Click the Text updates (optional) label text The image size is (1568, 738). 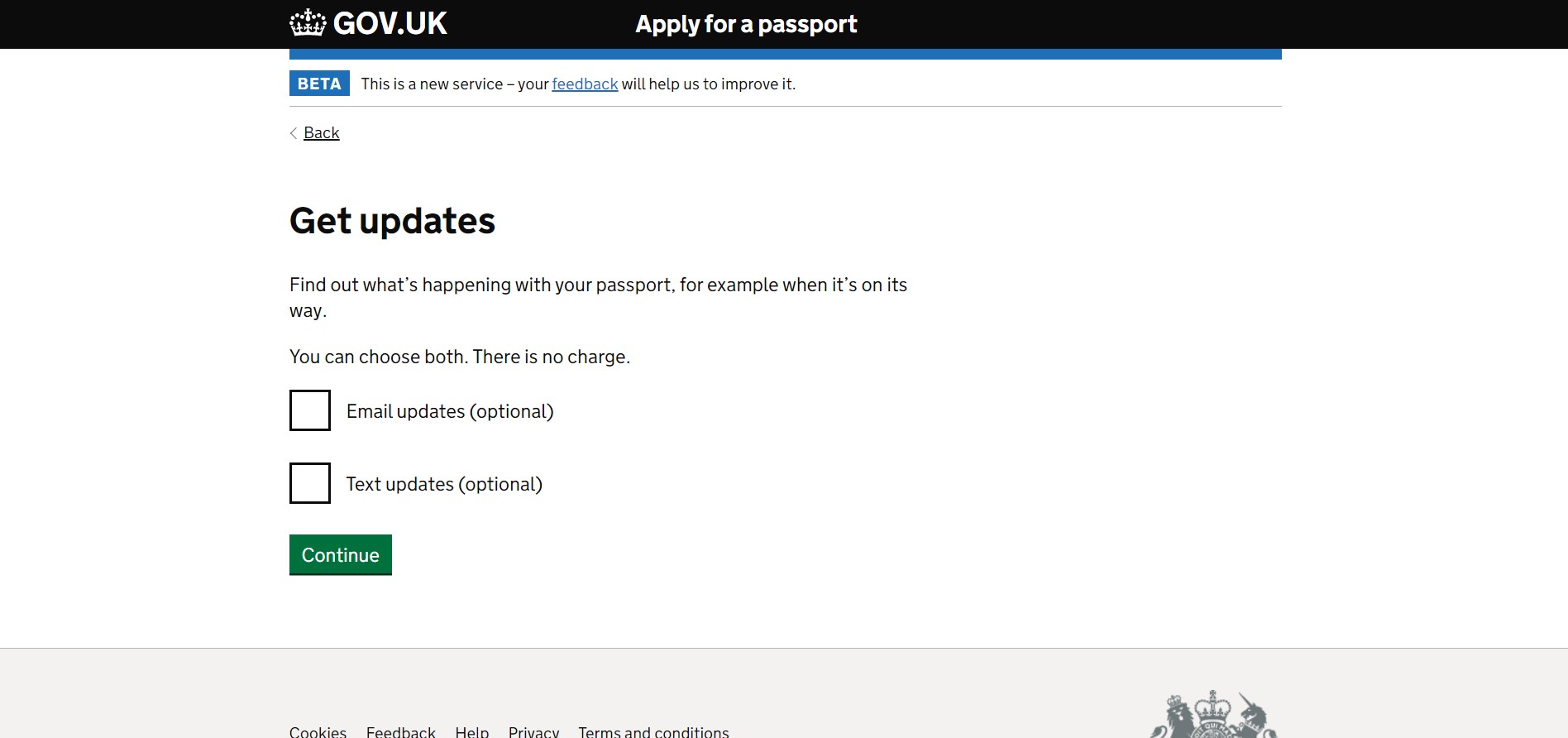444,484
